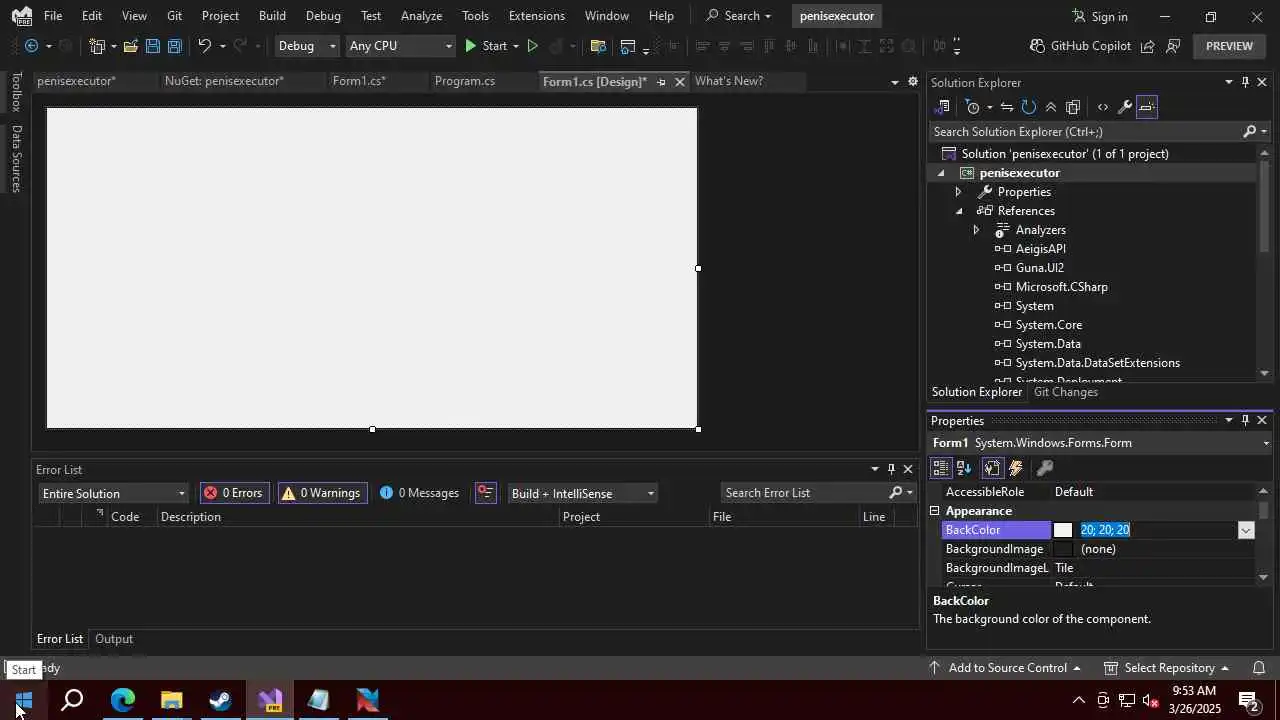Toggle Preview Selected Items in Solution Explorer
The height and width of the screenshot is (720, 1280).
[x=1146, y=107]
